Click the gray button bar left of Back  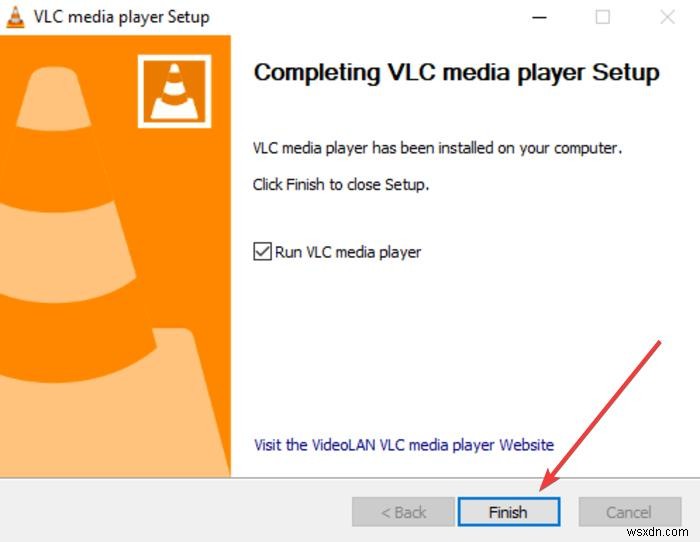174,511
